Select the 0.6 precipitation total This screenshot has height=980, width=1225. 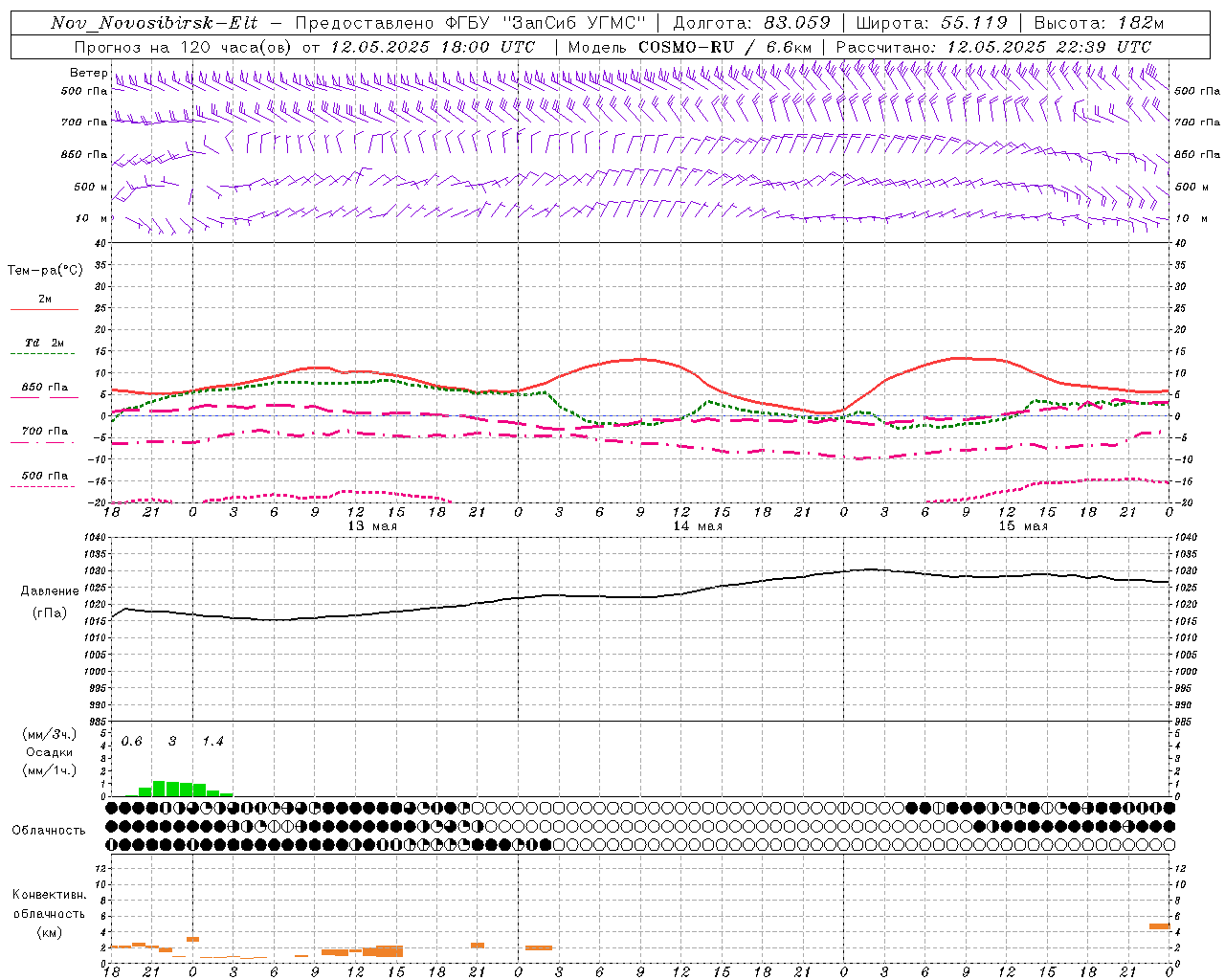(x=131, y=742)
